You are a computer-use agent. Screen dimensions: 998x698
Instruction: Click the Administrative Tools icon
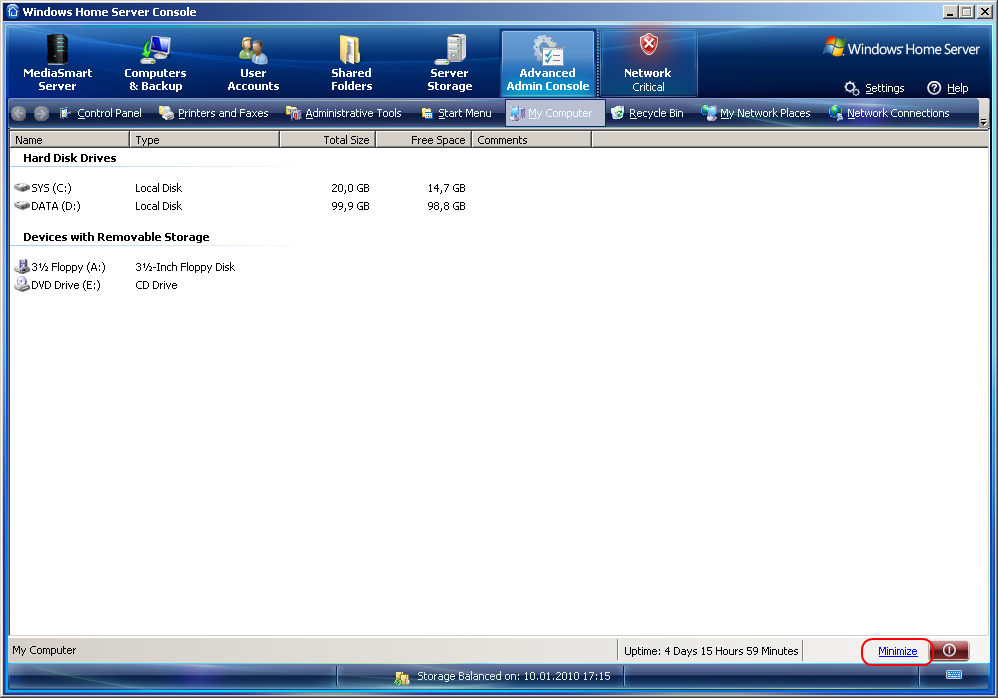(x=293, y=113)
